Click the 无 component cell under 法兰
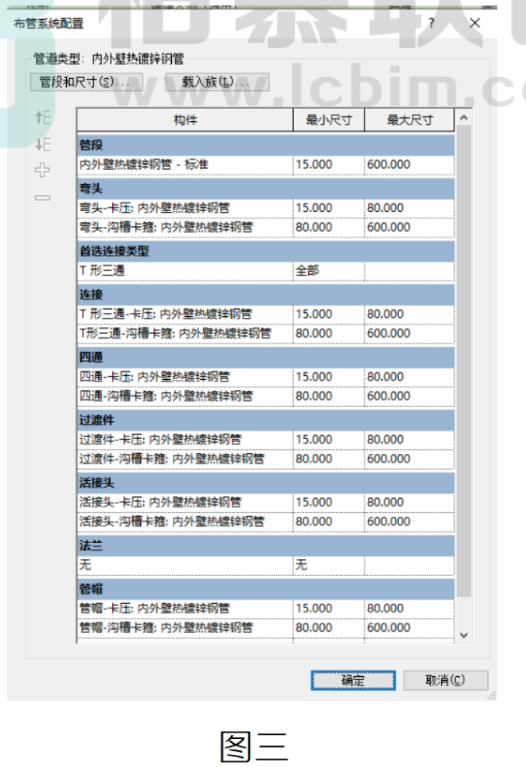 click(x=185, y=565)
